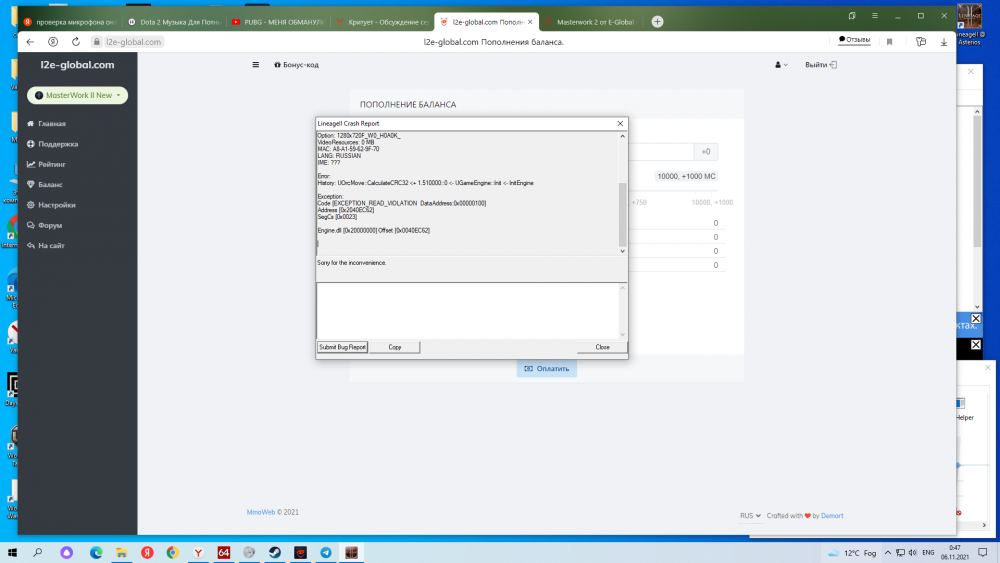Expand the RUS language selector in footer
The height and width of the screenshot is (563, 1000).
click(x=750, y=516)
